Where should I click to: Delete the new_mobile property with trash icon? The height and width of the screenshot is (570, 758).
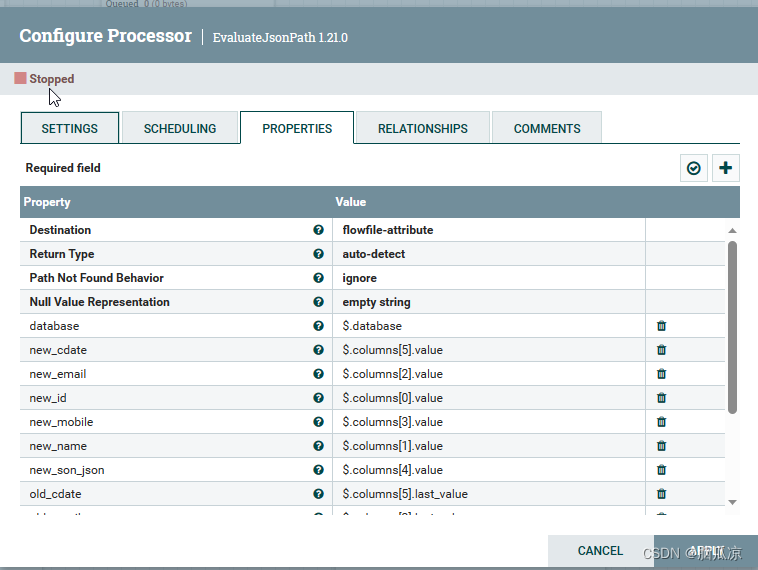tap(661, 422)
